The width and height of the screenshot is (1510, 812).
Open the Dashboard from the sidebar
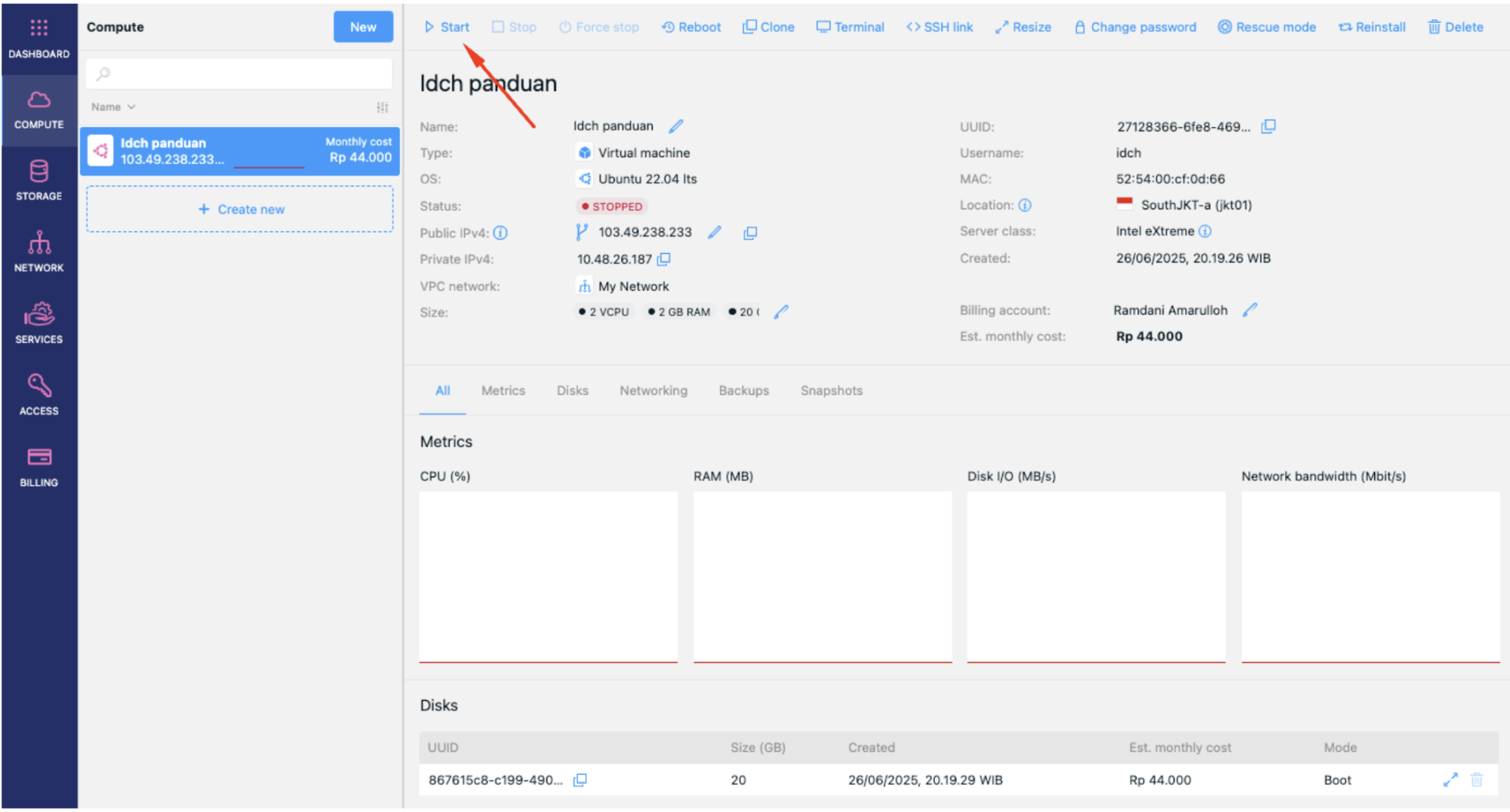[39, 39]
